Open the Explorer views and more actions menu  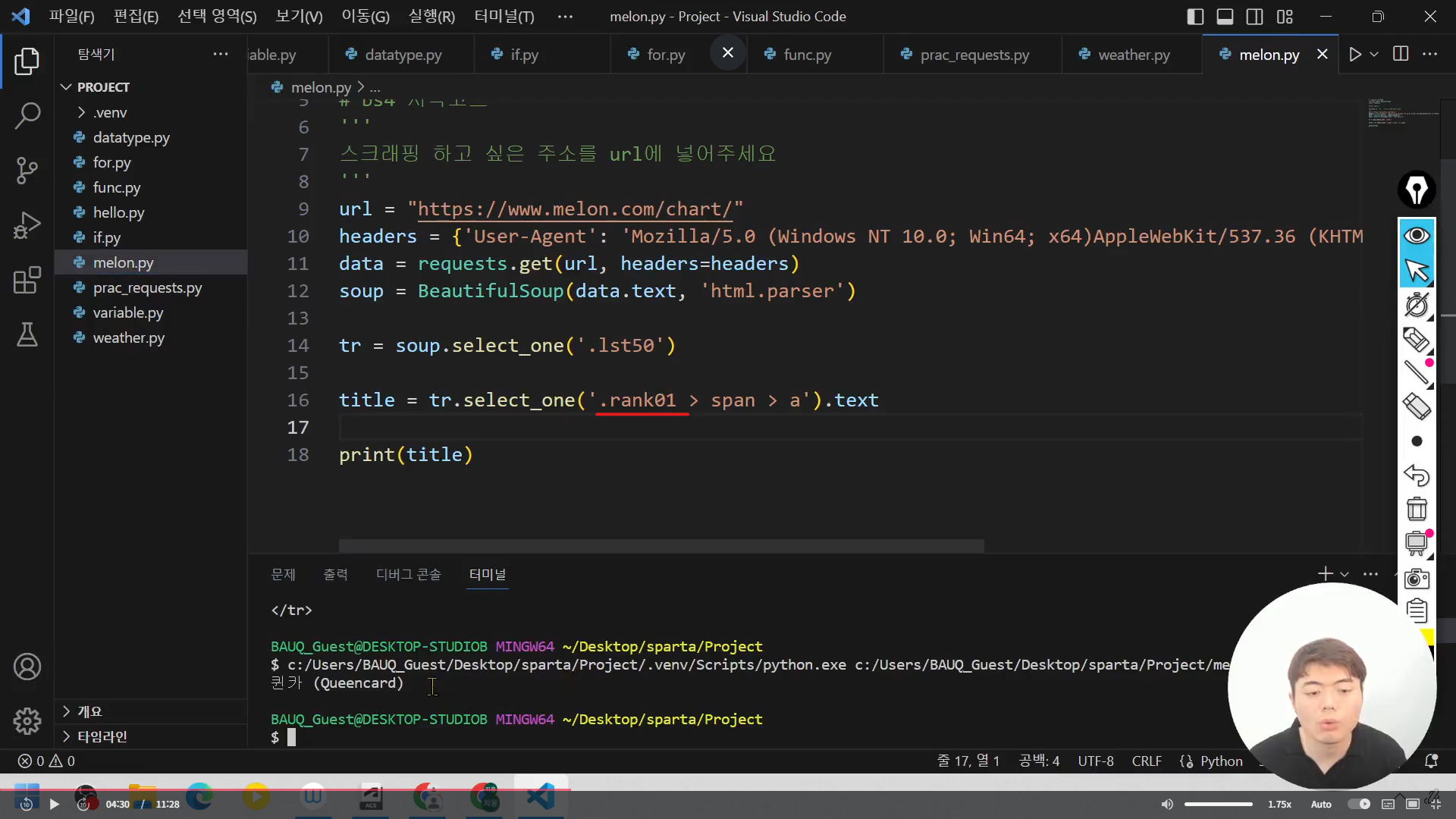(x=221, y=54)
